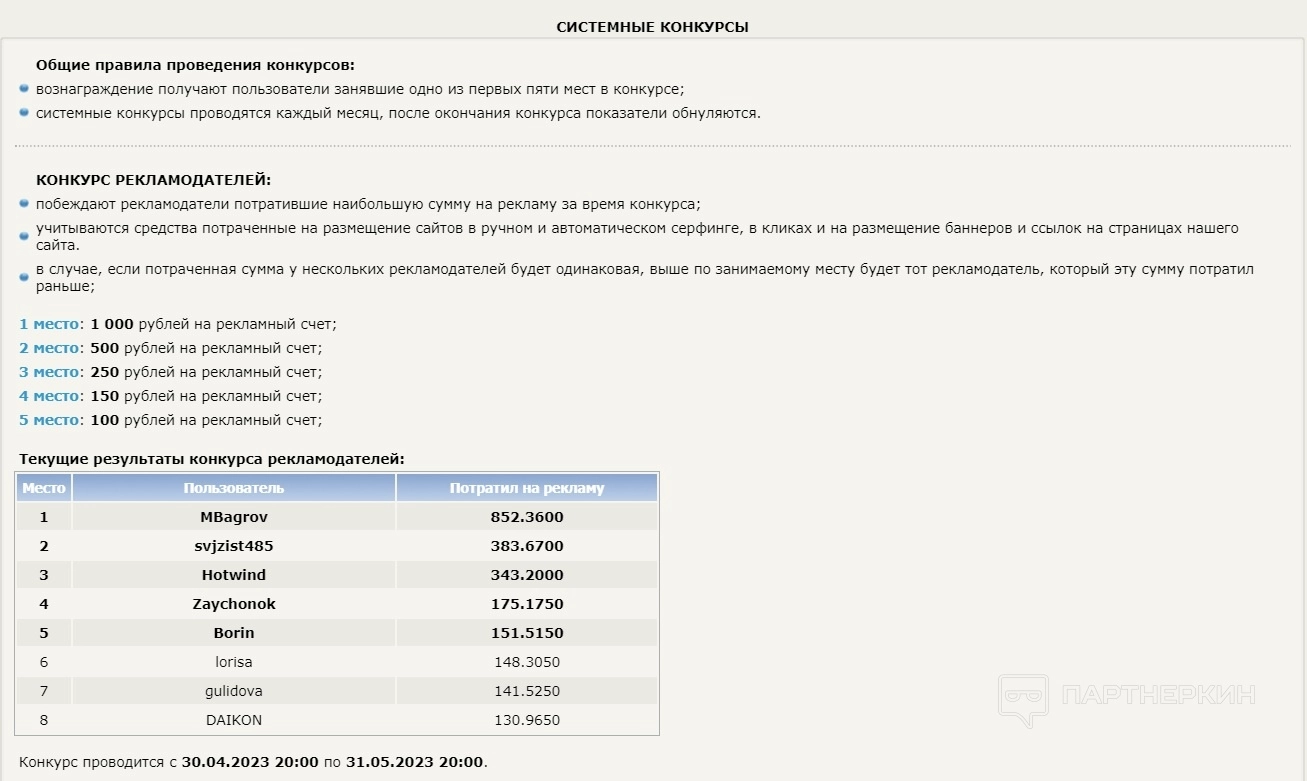The image size is (1307, 781).
Task: Click the "1 место" prize link
Action: coord(49,324)
